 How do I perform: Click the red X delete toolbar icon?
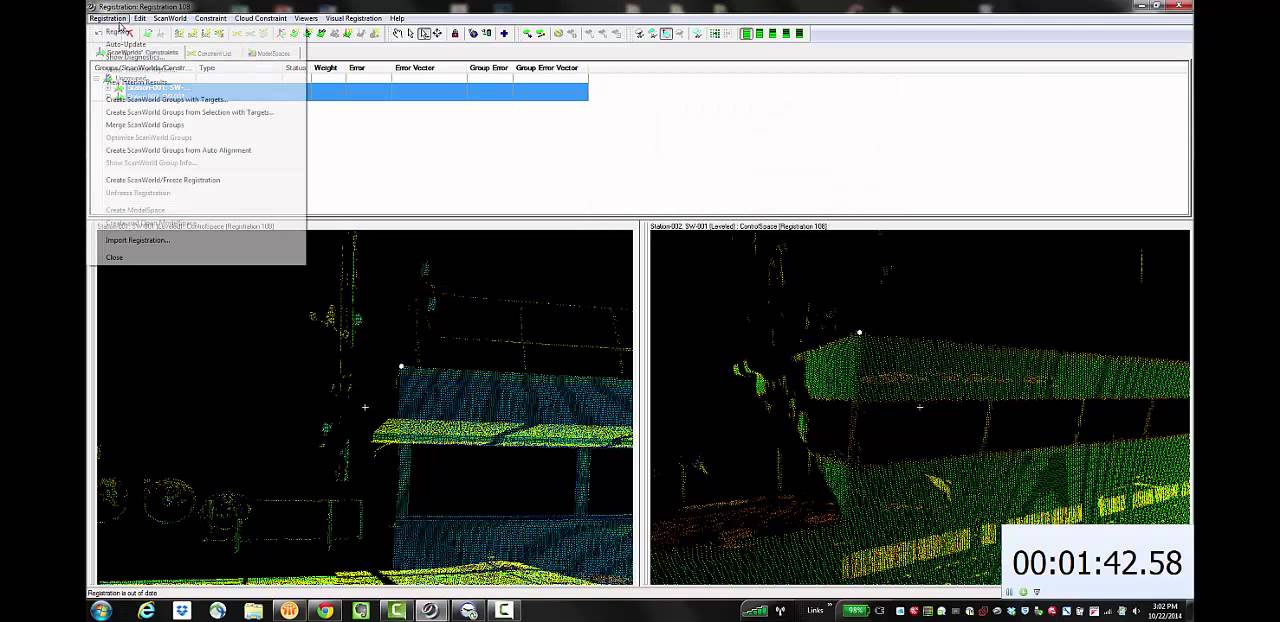point(128,33)
